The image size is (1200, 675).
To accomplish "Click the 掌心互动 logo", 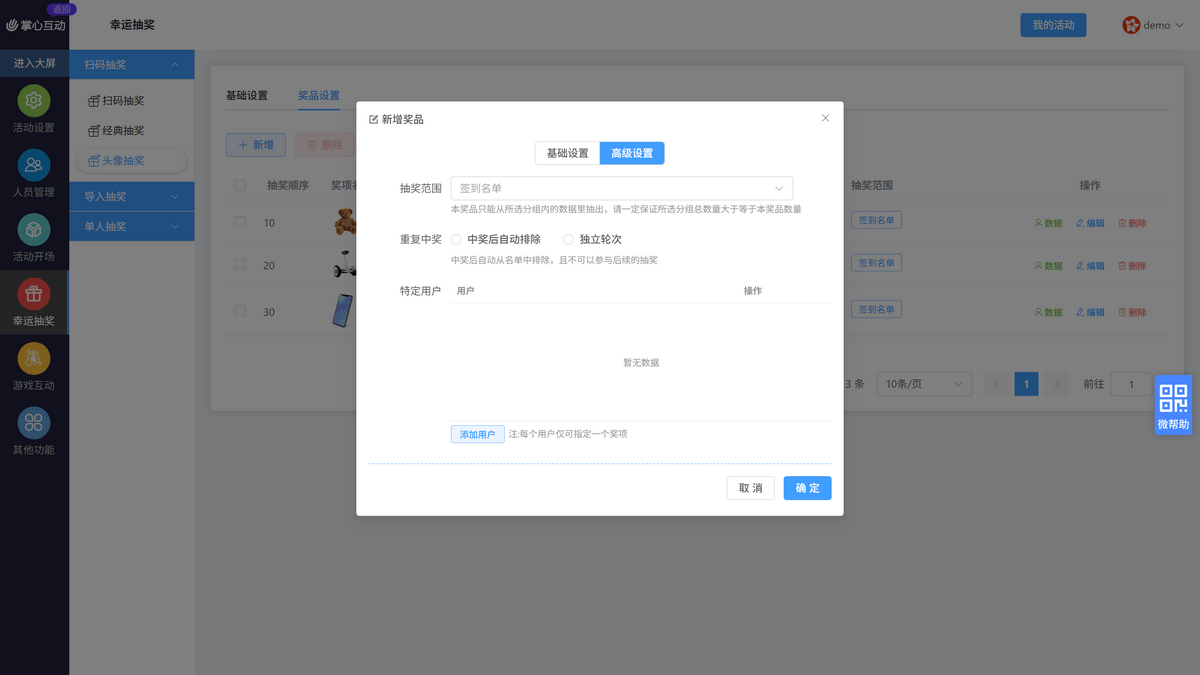I will pyautogui.click(x=35, y=25).
